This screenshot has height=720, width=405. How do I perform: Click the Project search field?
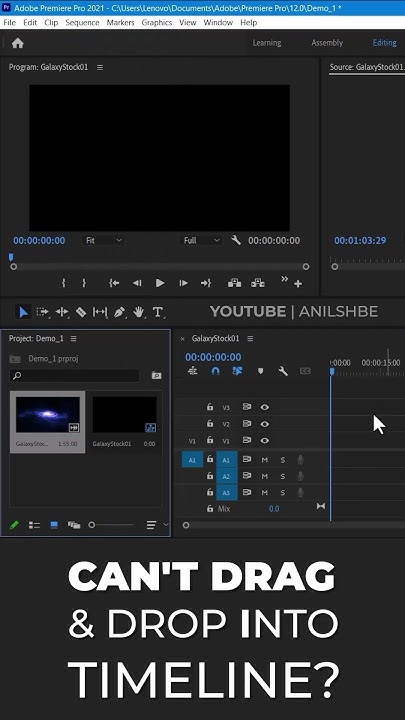click(74, 376)
